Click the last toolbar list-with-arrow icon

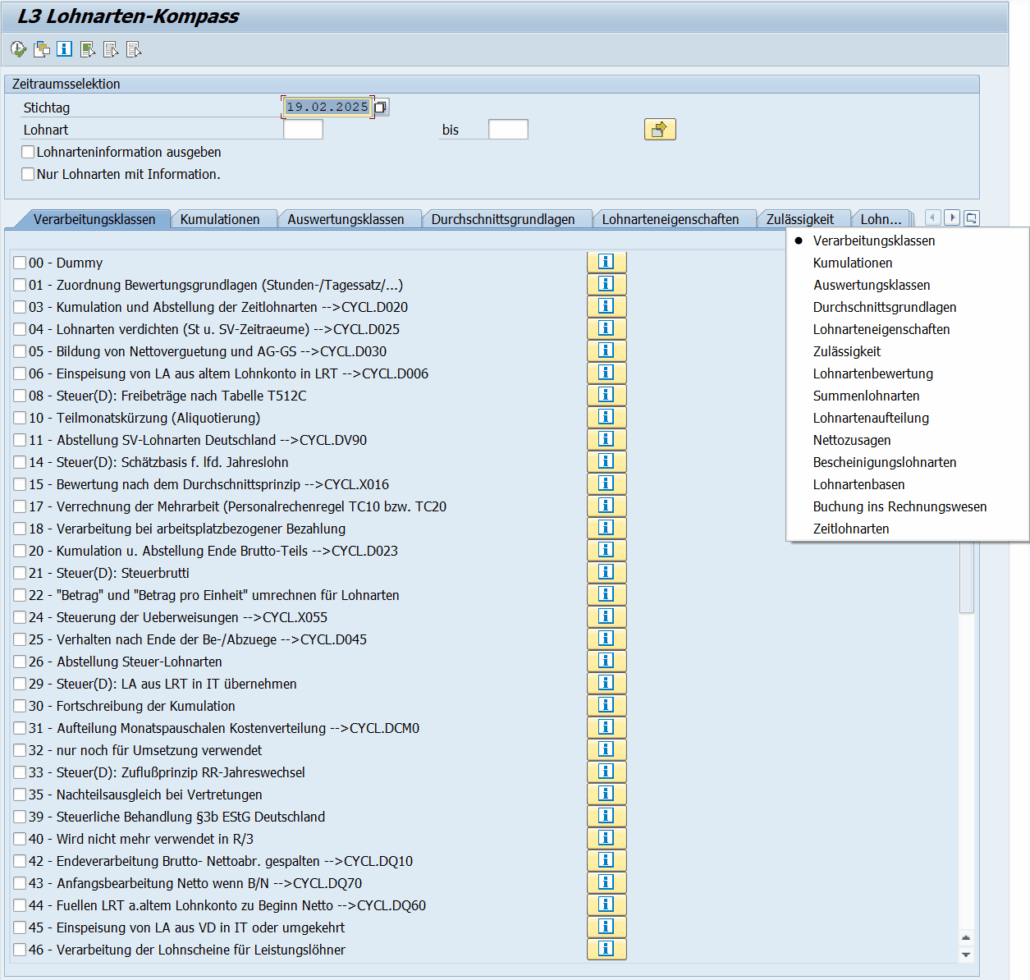click(133, 49)
